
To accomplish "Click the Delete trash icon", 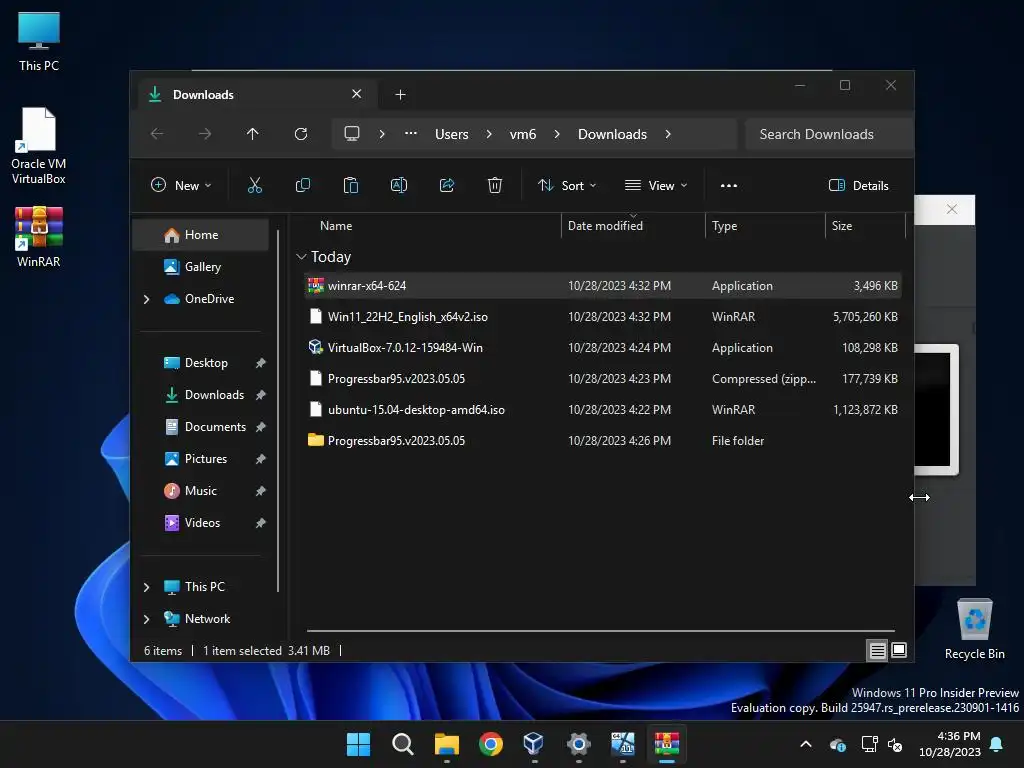I will click(x=495, y=185).
